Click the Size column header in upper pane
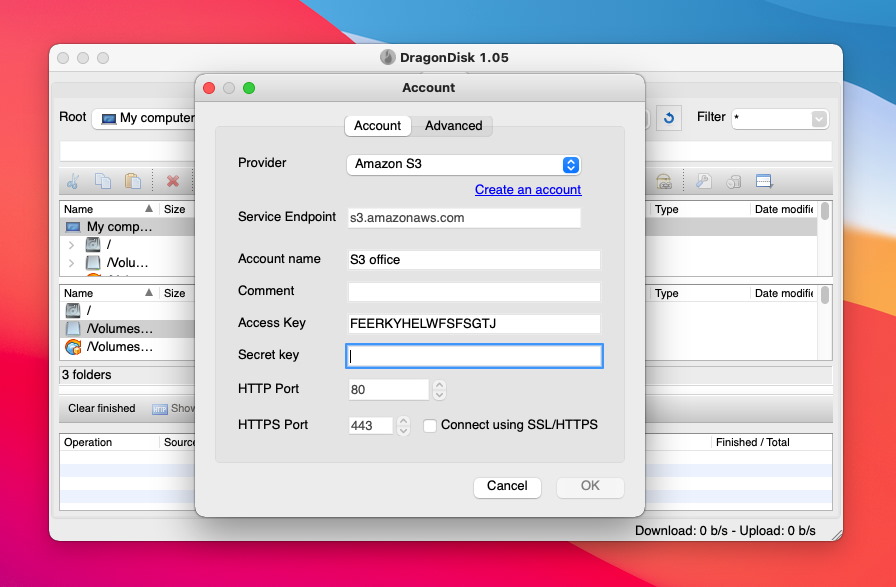This screenshot has width=896, height=587. coord(177,209)
